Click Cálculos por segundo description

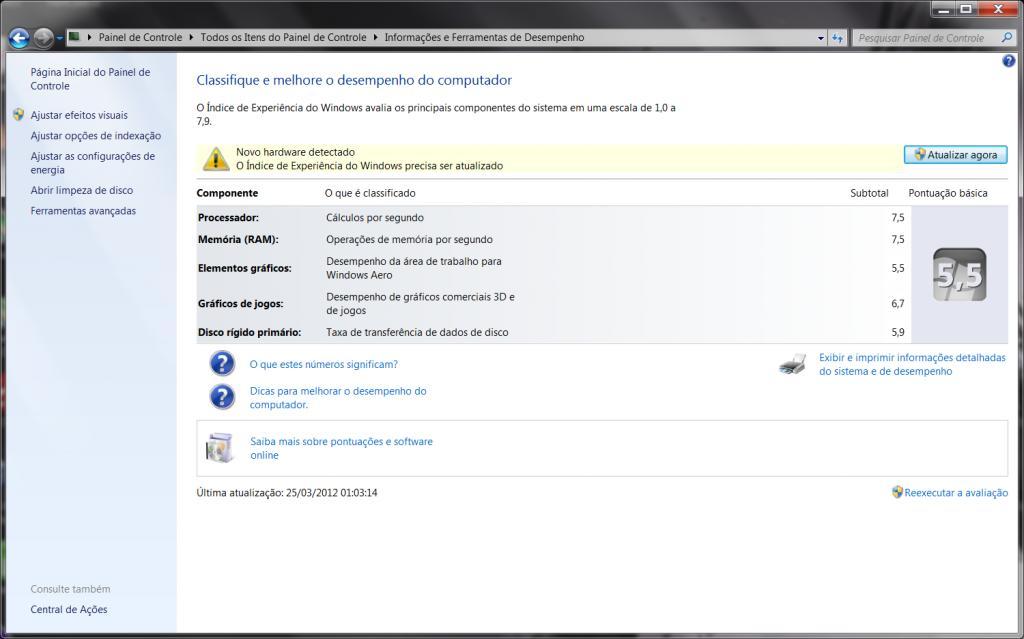tap(375, 218)
